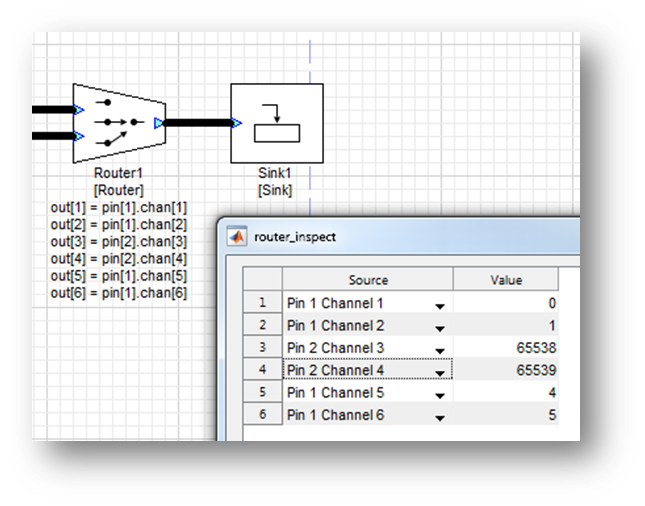
Task: Click the MATLAB icon in router_inspect title bar
Action: [x=238, y=238]
